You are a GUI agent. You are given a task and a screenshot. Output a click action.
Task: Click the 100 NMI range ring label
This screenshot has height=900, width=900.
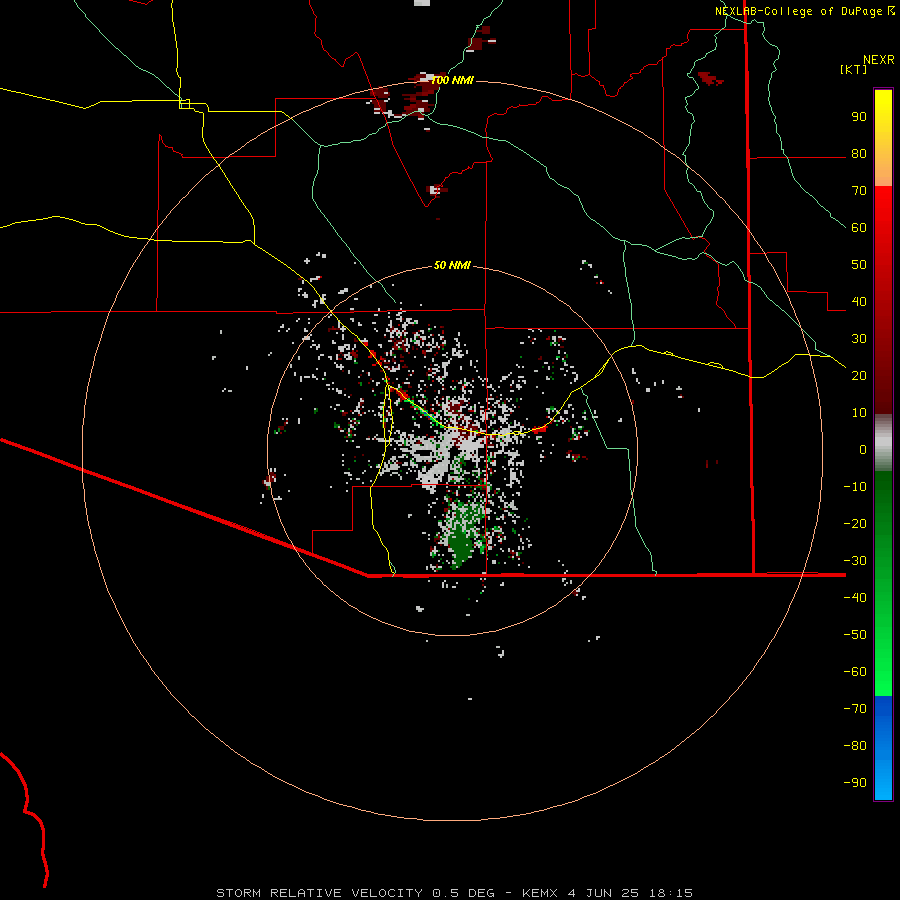click(x=452, y=80)
